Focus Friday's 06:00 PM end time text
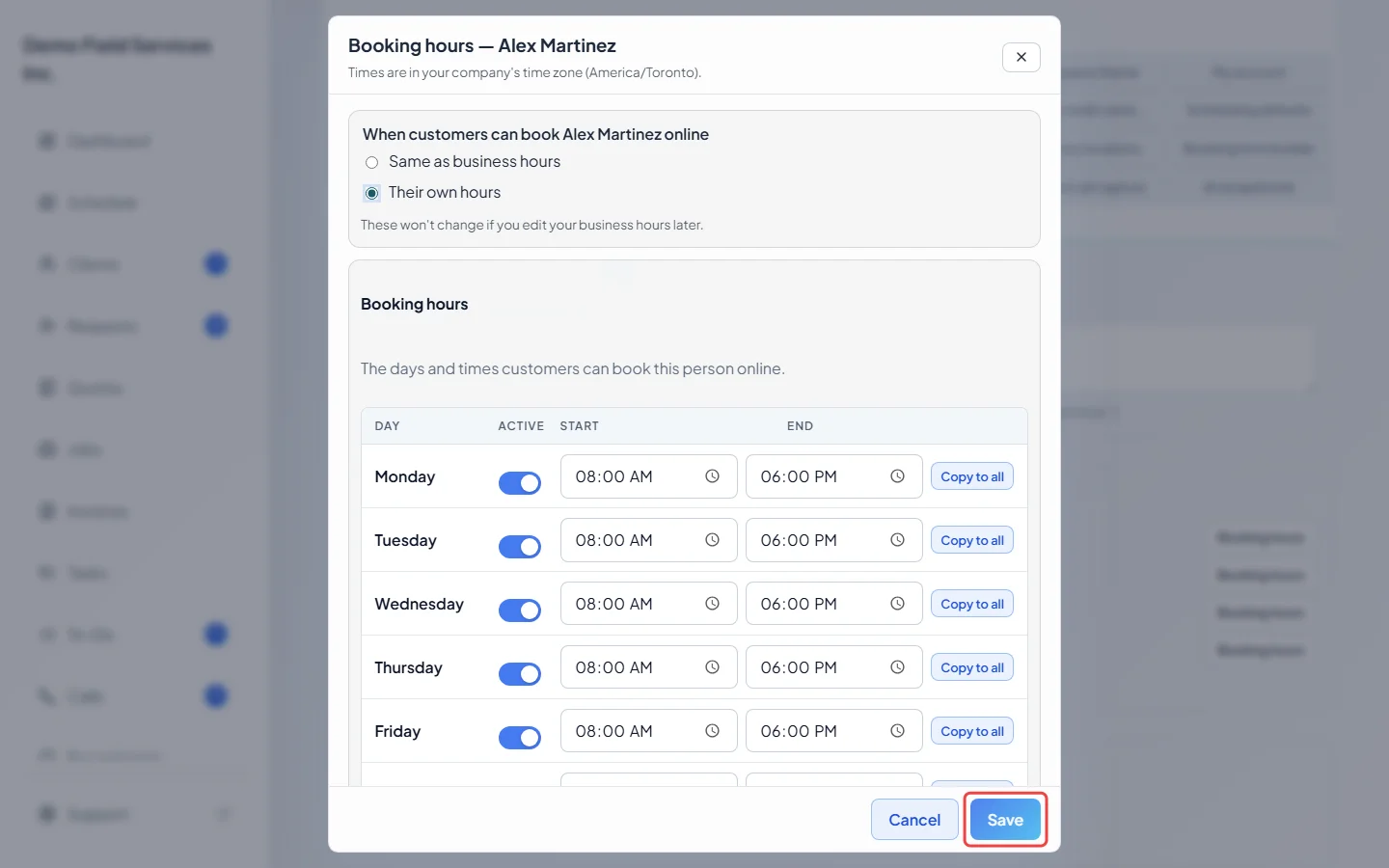This screenshot has width=1389, height=868. tap(799, 731)
